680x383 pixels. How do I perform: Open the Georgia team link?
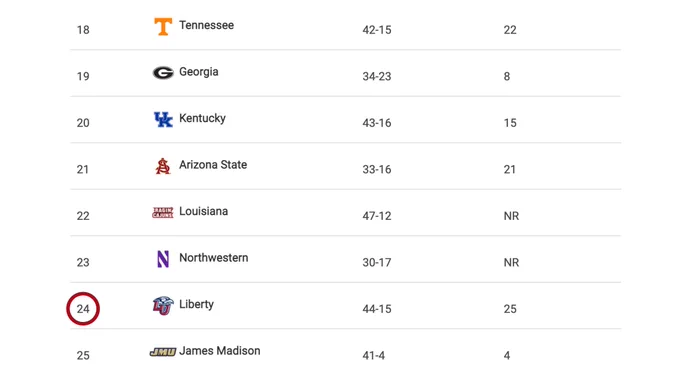point(199,72)
